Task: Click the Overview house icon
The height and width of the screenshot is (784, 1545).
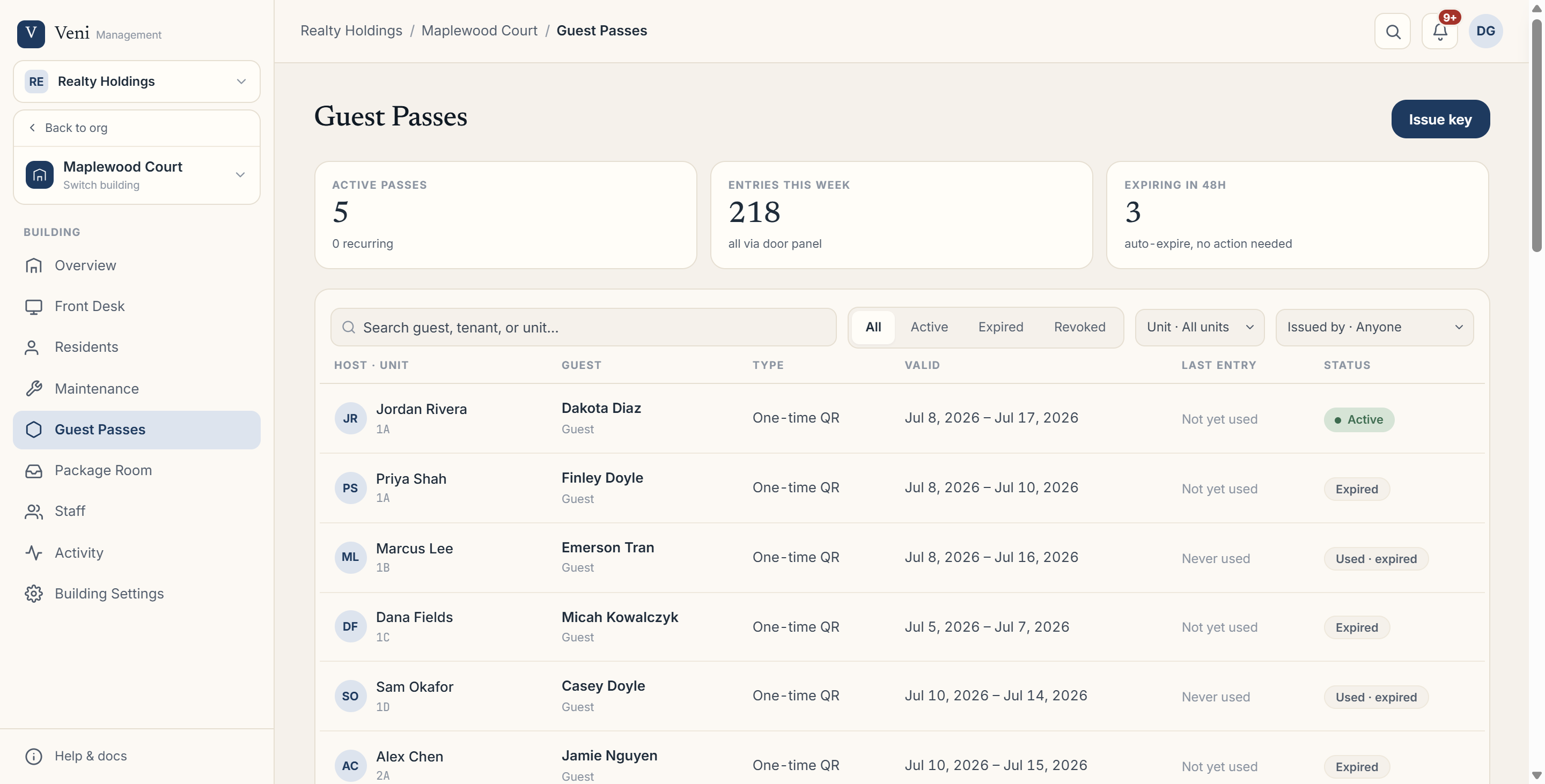Action: pos(34,265)
